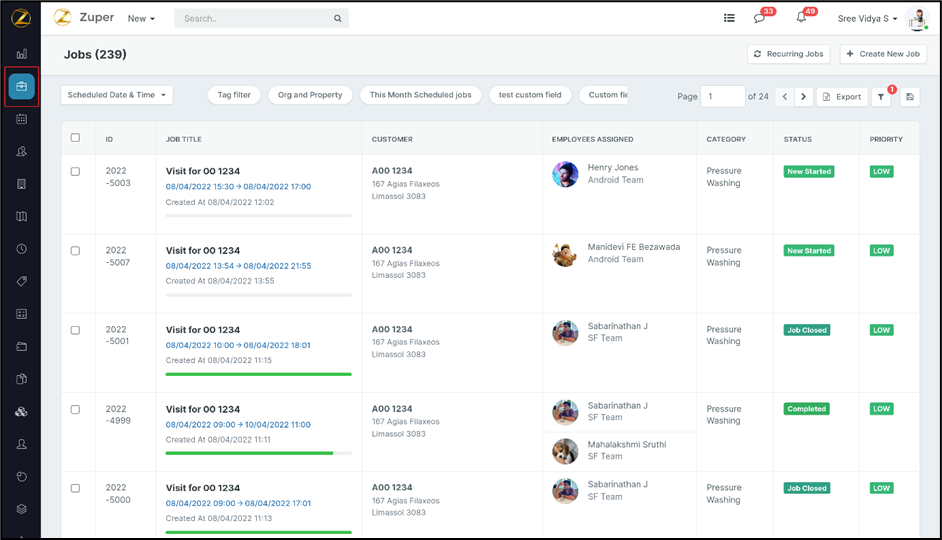Open the chat messages icon with 33 badge
942x540 pixels.
coord(759,18)
